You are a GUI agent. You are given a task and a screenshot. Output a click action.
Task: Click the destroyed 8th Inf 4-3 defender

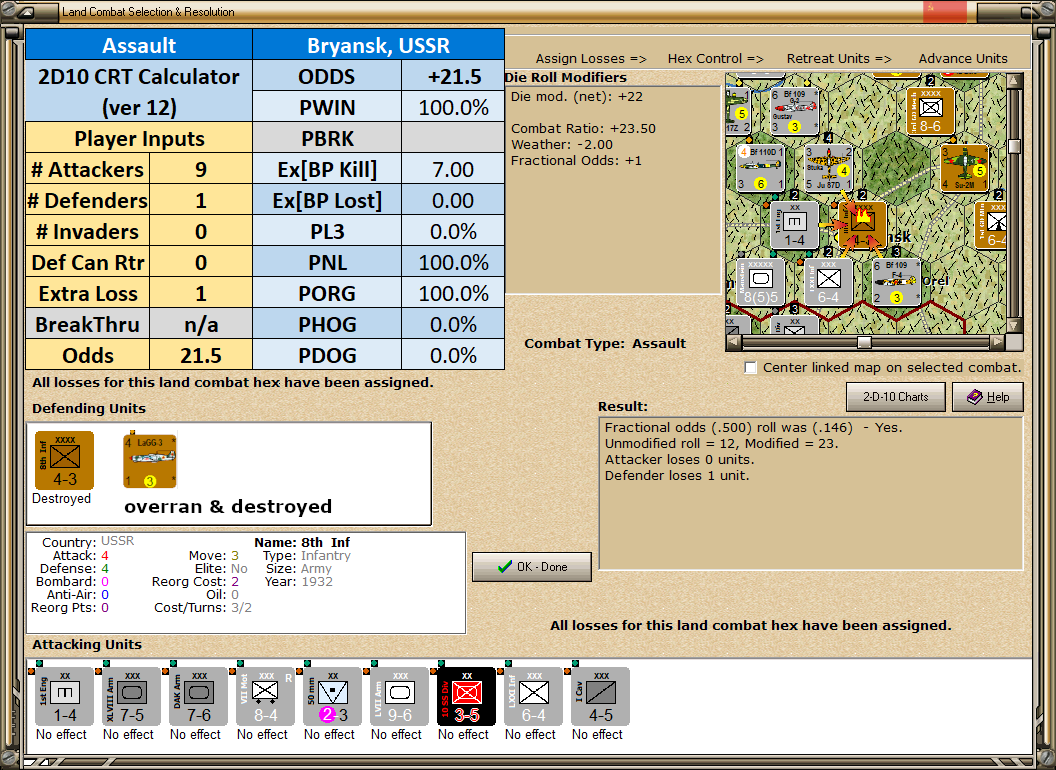point(65,461)
